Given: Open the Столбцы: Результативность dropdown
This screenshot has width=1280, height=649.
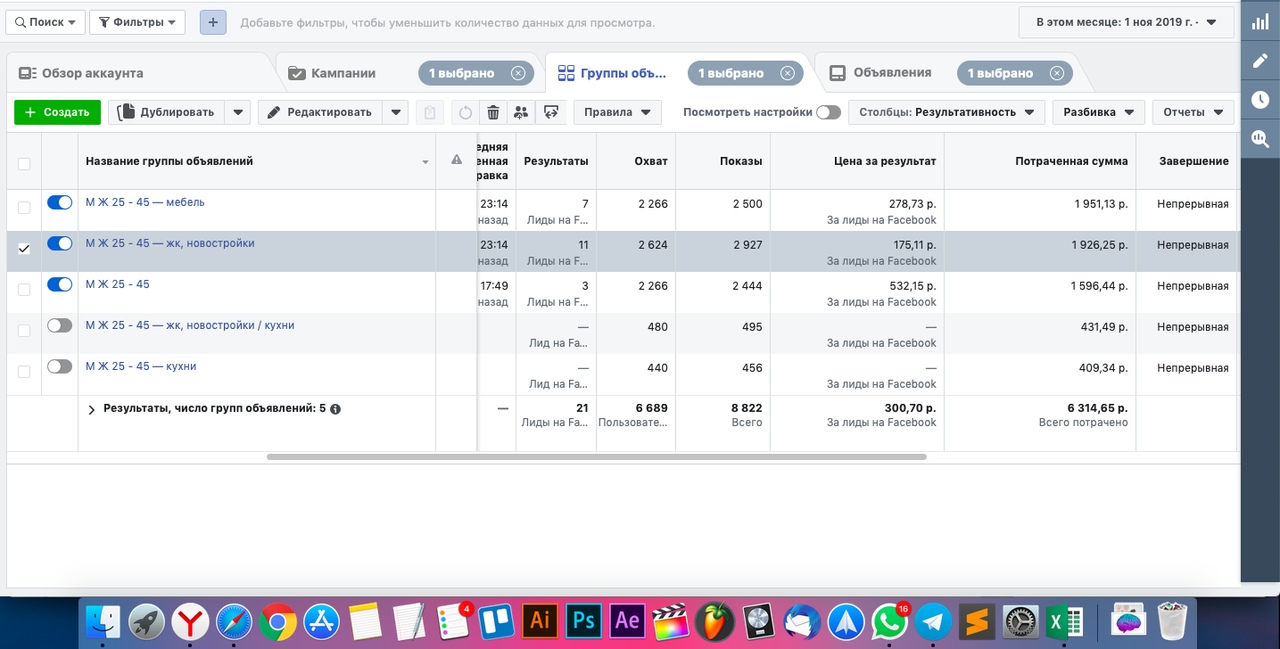Looking at the screenshot, I should click(946, 112).
